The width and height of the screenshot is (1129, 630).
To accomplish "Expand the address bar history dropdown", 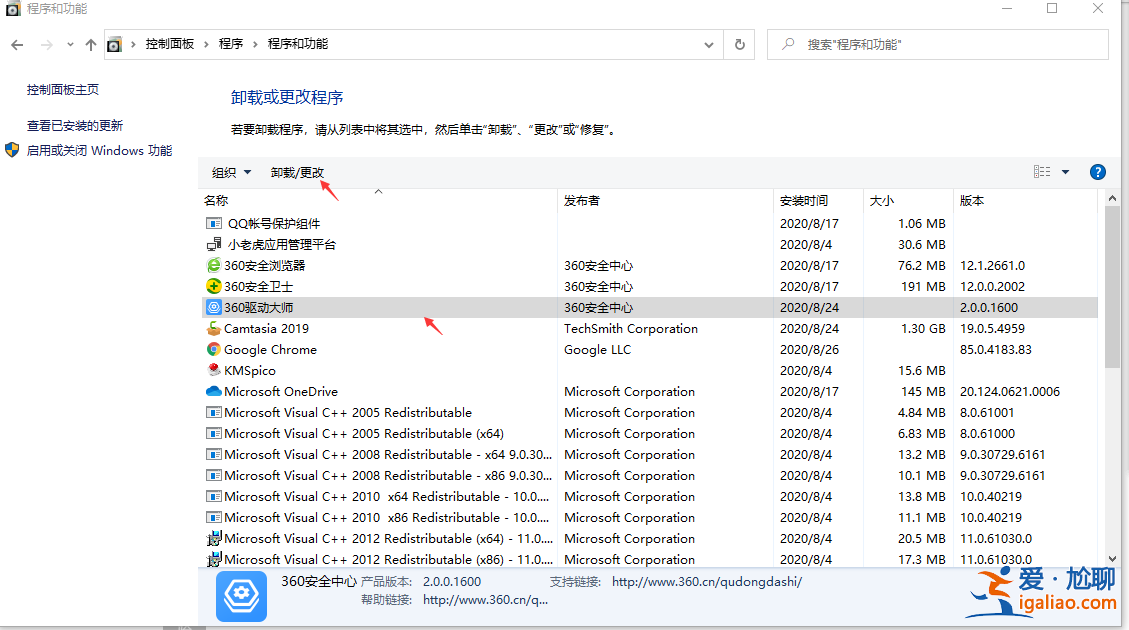I will click(708, 44).
